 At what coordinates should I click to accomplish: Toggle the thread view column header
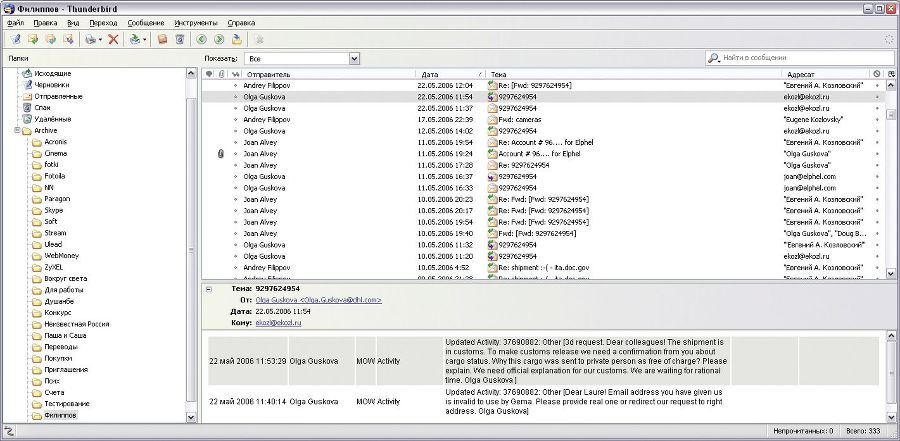(x=209, y=74)
